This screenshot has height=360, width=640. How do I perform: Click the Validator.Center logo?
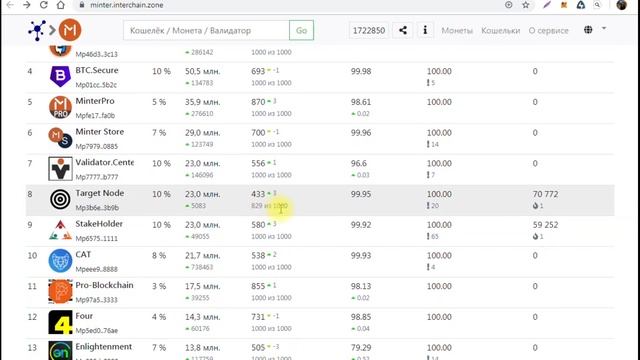[x=60, y=169]
